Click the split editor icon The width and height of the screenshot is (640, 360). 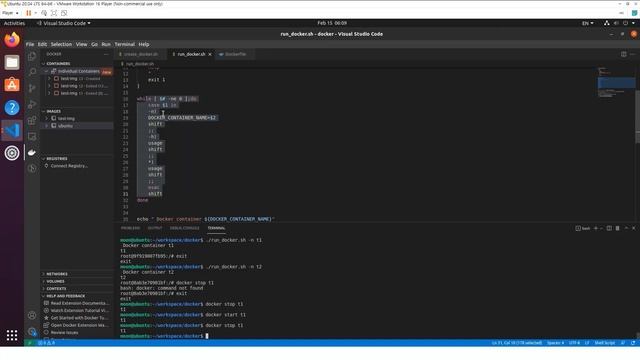tap(624, 54)
